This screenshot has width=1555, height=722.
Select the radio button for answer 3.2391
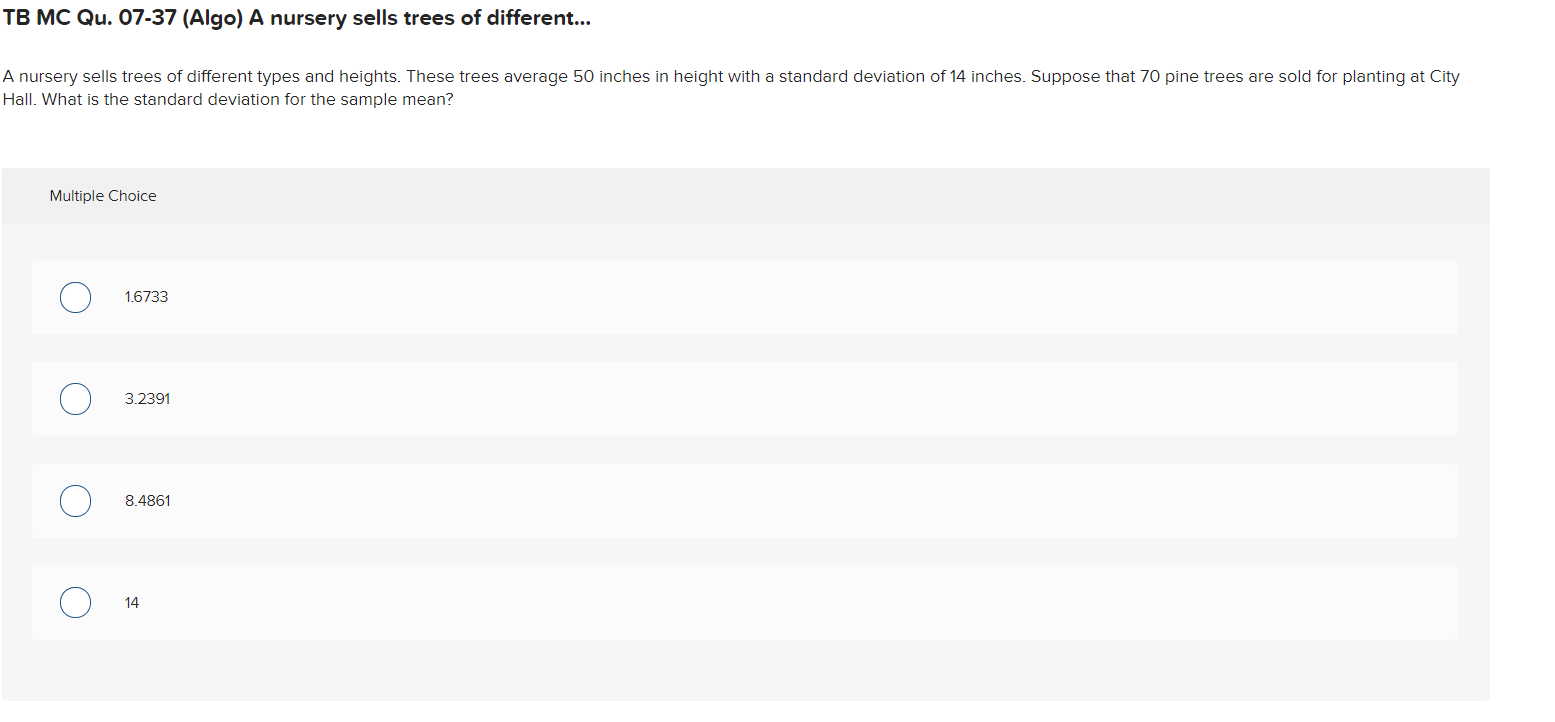[x=75, y=398]
